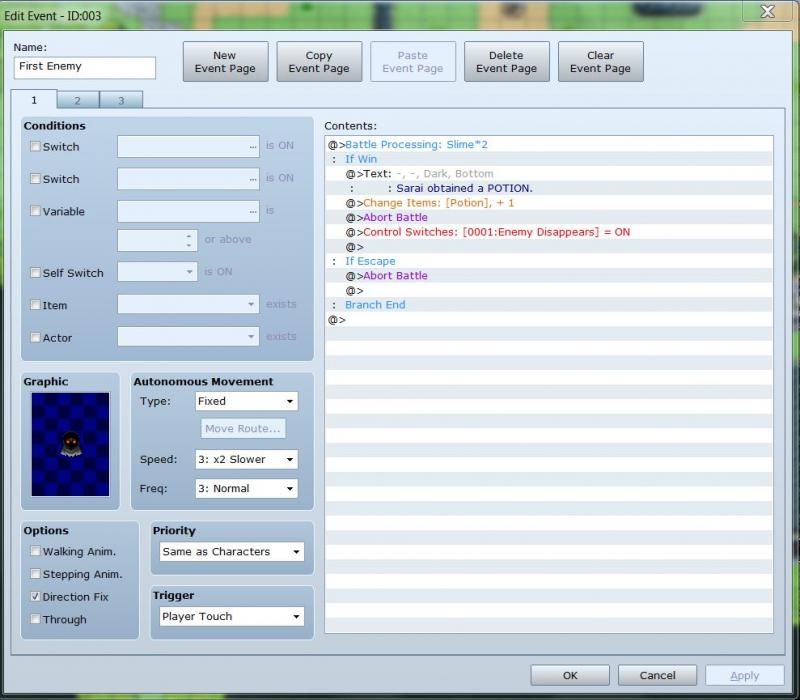Open the Movement Type dropdown

click(245, 401)
